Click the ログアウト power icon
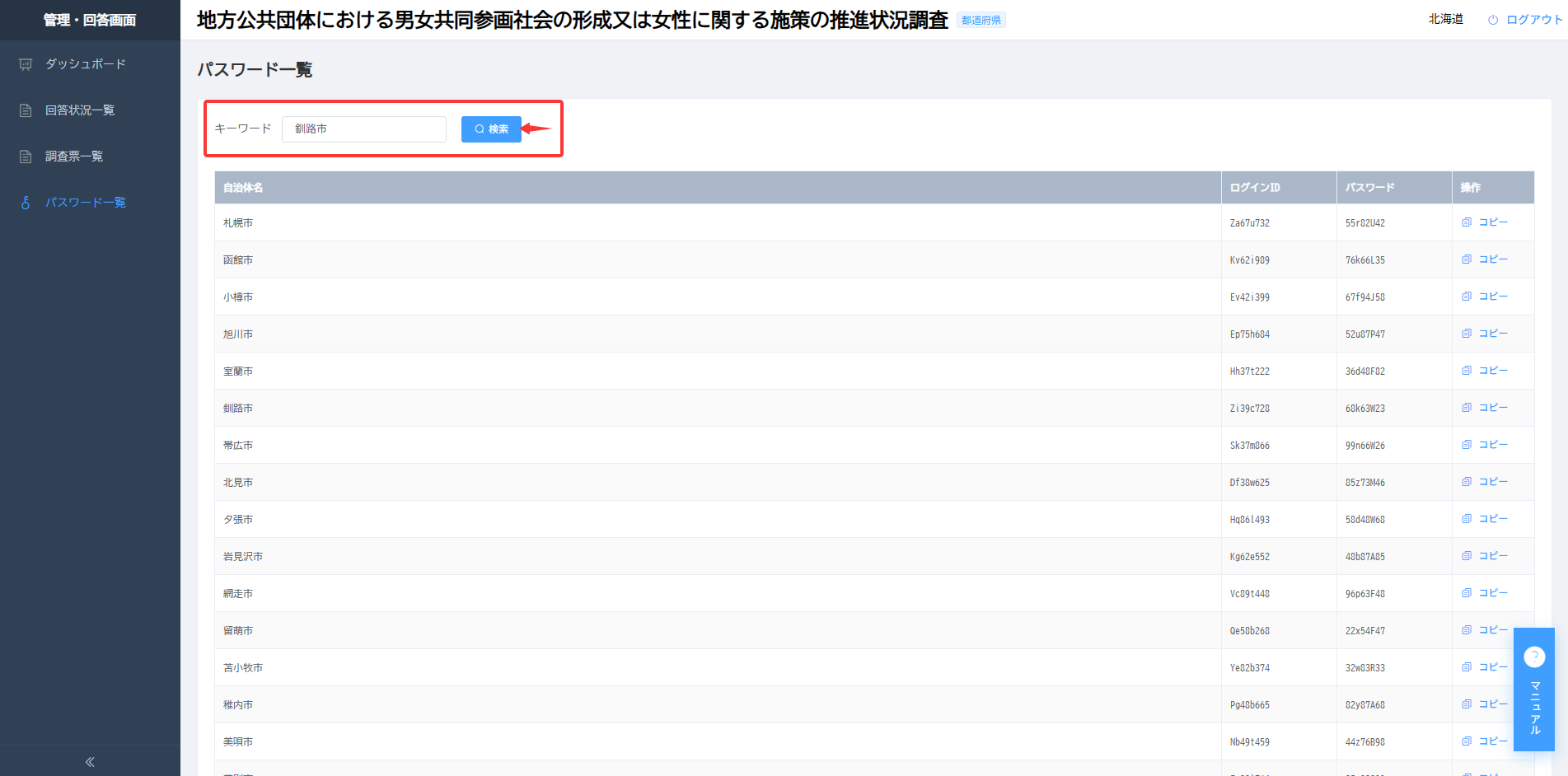 [1493, 20]
